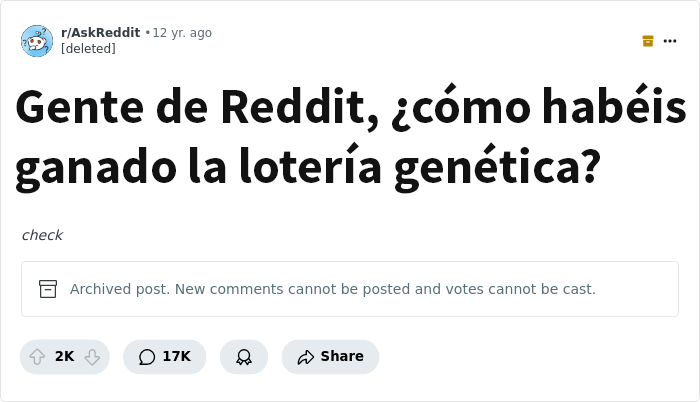Click the "12 yr. ago" timestamp

point(182,33)
